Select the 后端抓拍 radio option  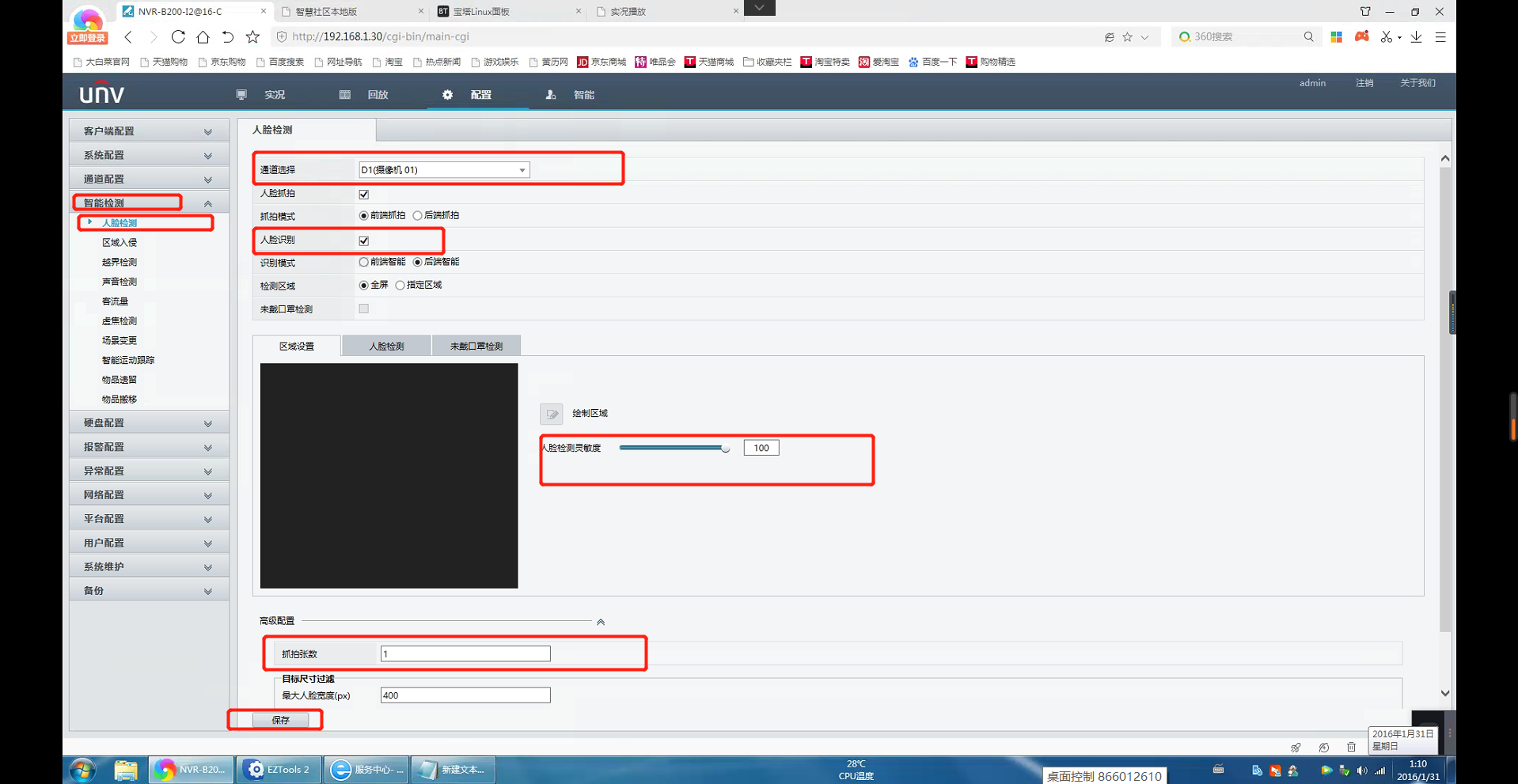coord(418,216)
